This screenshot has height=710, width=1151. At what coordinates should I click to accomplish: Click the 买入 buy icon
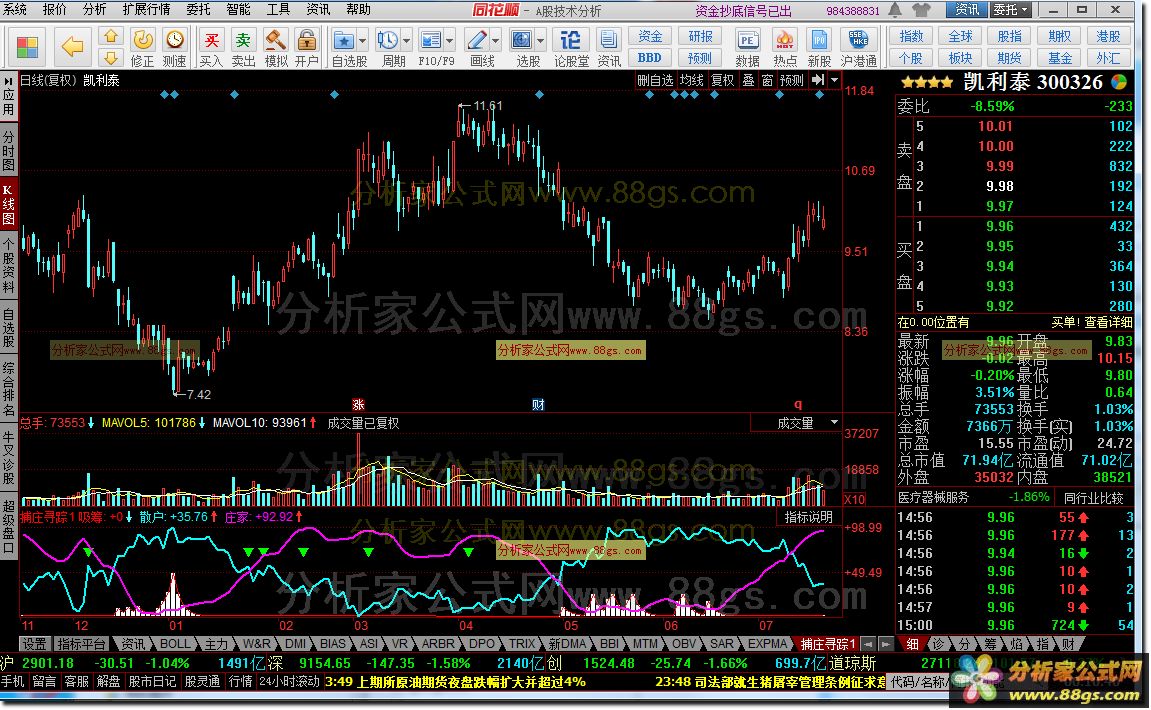[211, 40]
